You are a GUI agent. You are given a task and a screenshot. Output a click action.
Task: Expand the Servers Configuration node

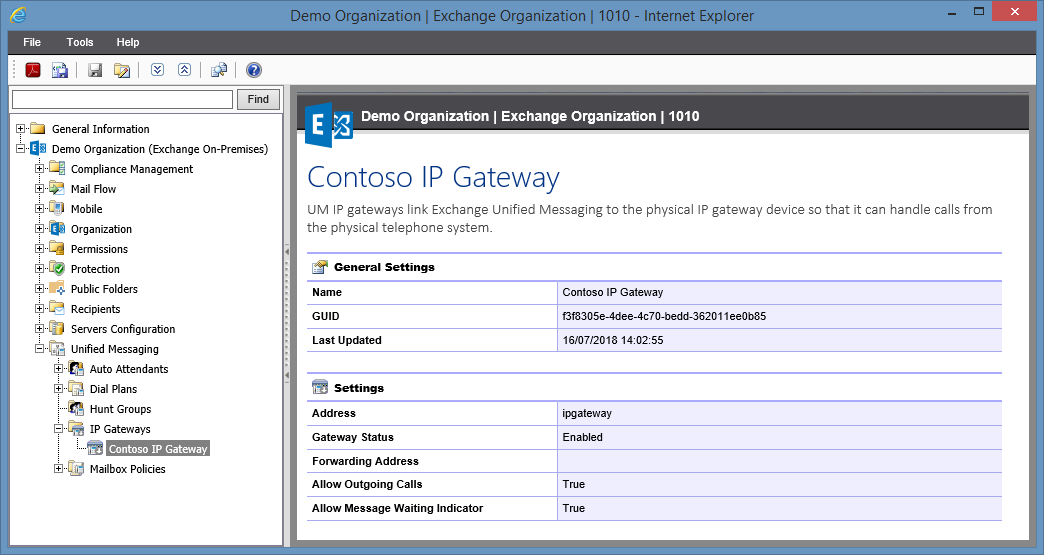click(x=39, y=328)
